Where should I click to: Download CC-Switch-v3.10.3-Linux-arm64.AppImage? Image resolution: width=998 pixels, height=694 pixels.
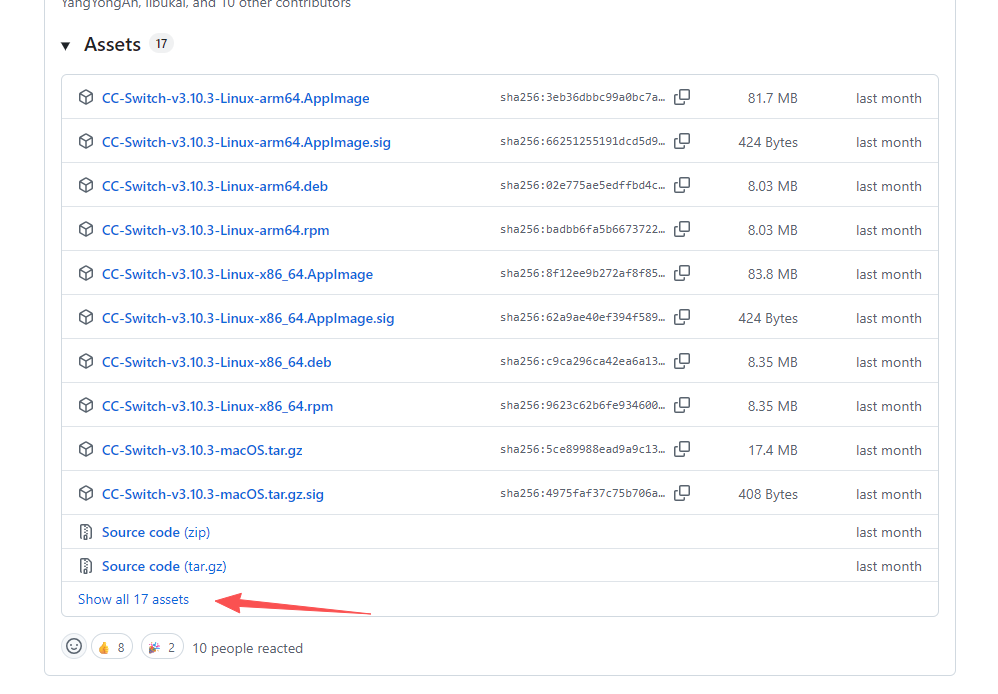point(235,98)
